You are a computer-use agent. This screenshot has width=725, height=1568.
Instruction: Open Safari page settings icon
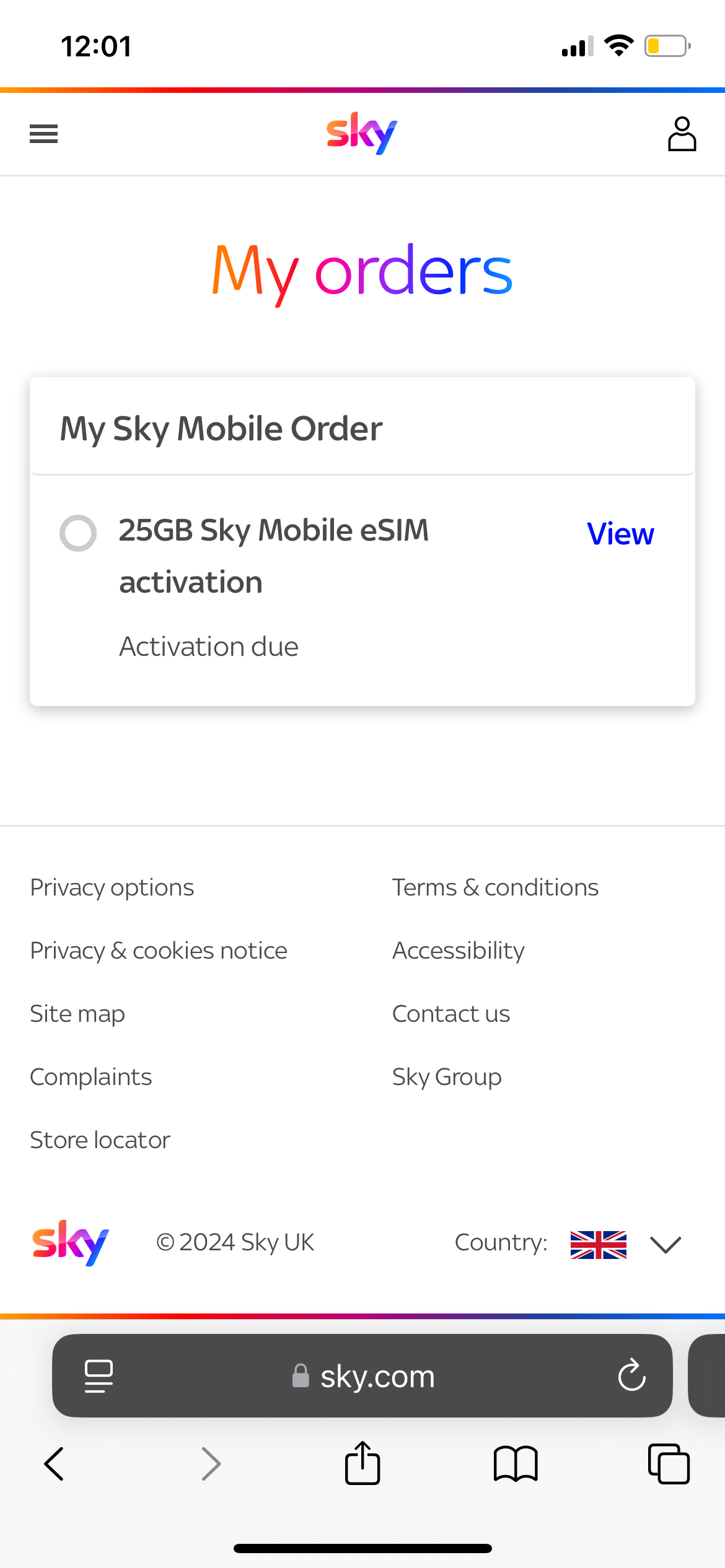click(99, 1375)
